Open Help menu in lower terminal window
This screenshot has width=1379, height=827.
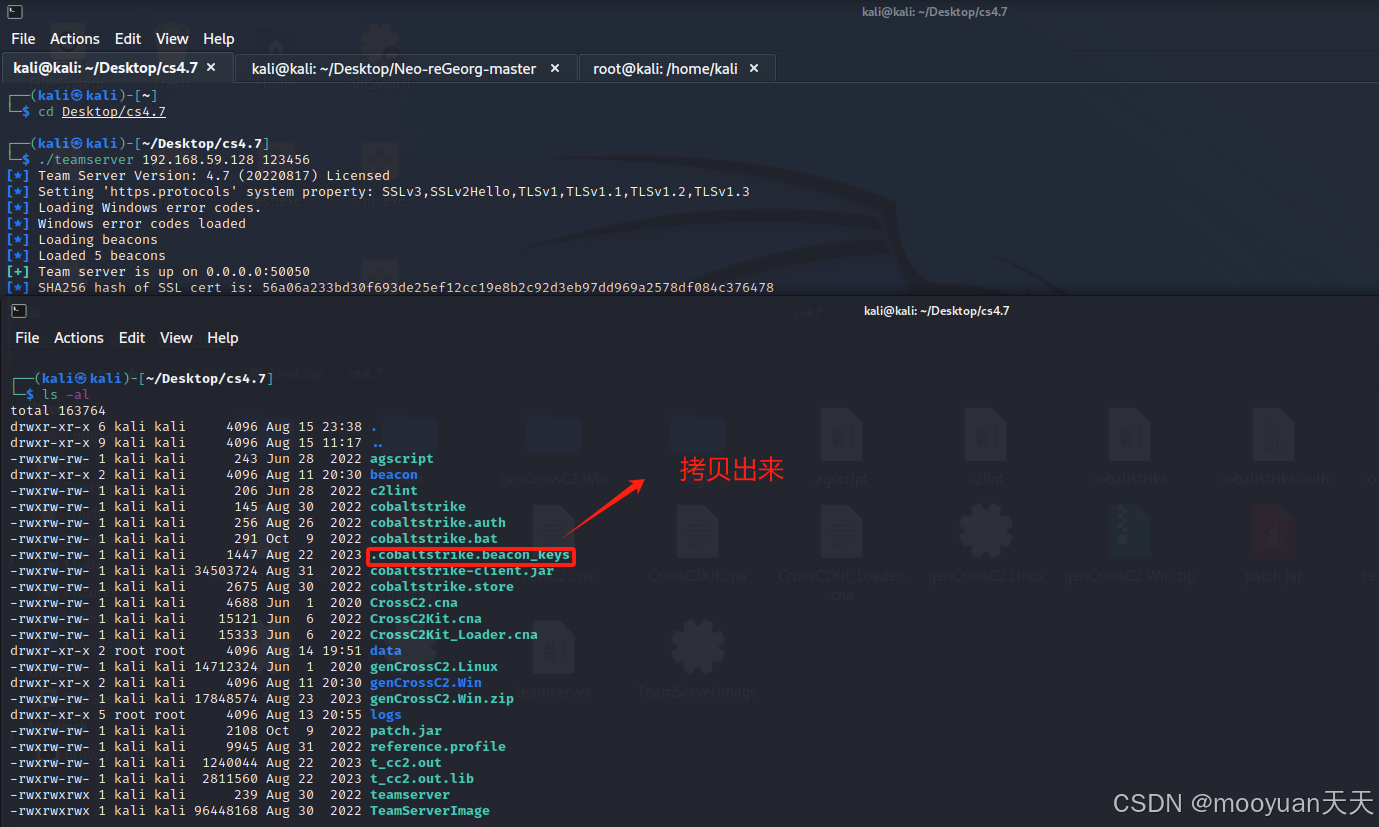[223, 338]
